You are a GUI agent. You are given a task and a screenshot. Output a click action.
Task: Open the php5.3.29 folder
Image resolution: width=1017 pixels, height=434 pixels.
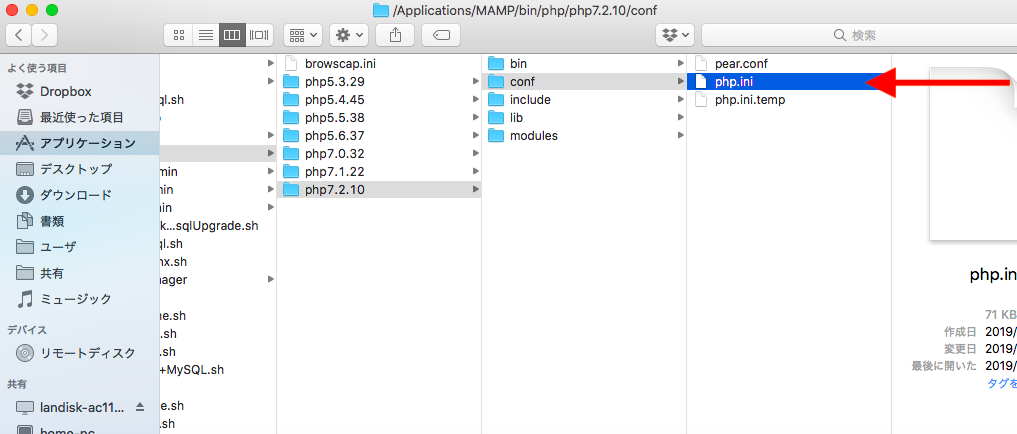pyautogui.click(x=378, y=82)
